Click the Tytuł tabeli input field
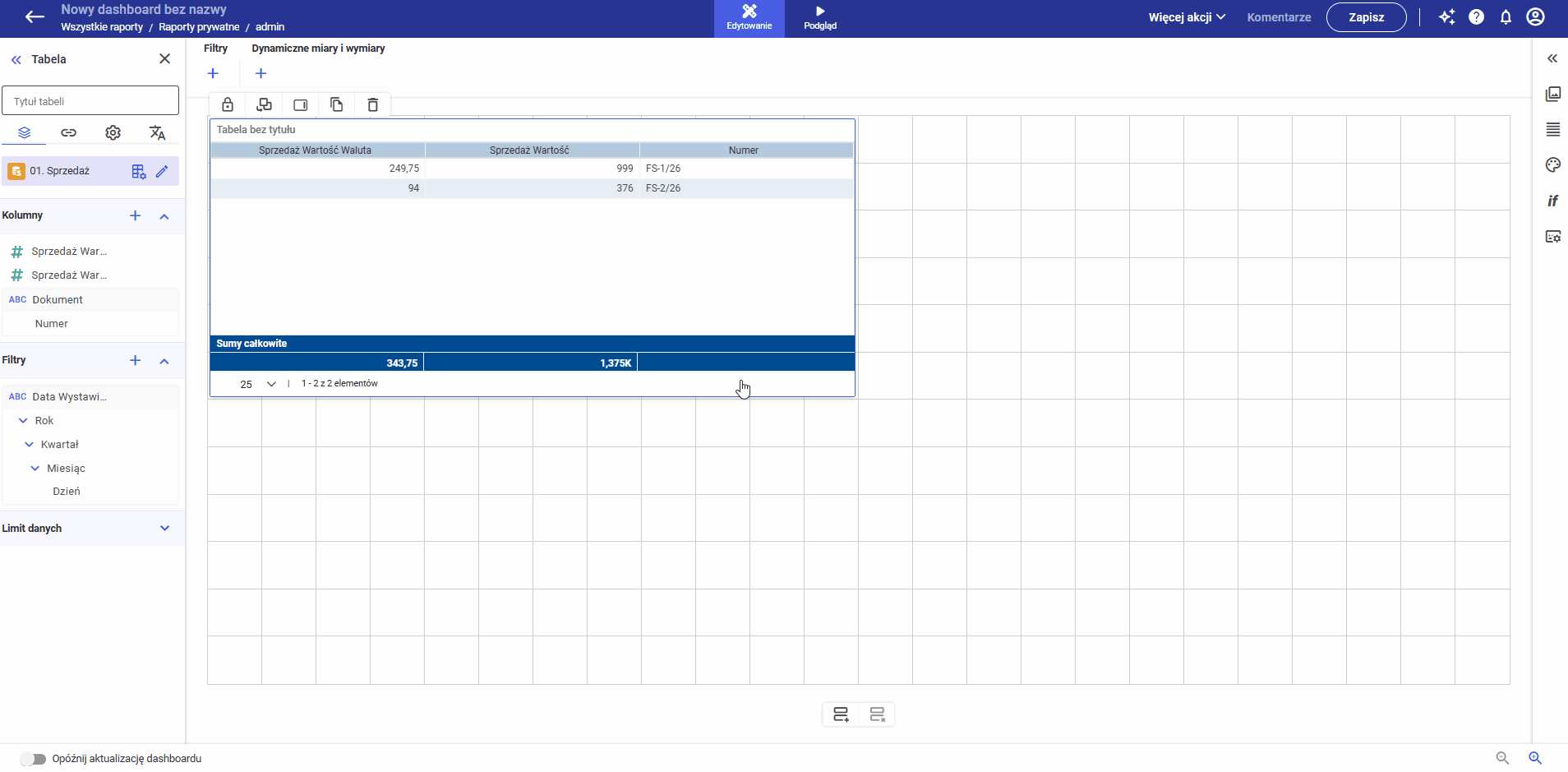1568x772 pixels. click(x=90, y=101)
